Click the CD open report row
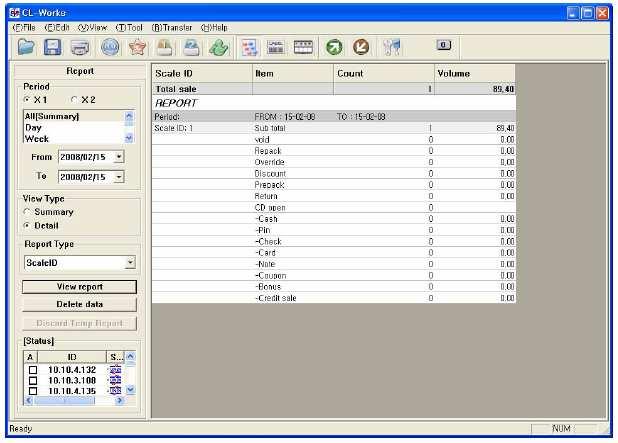 [x=333, y=207]
